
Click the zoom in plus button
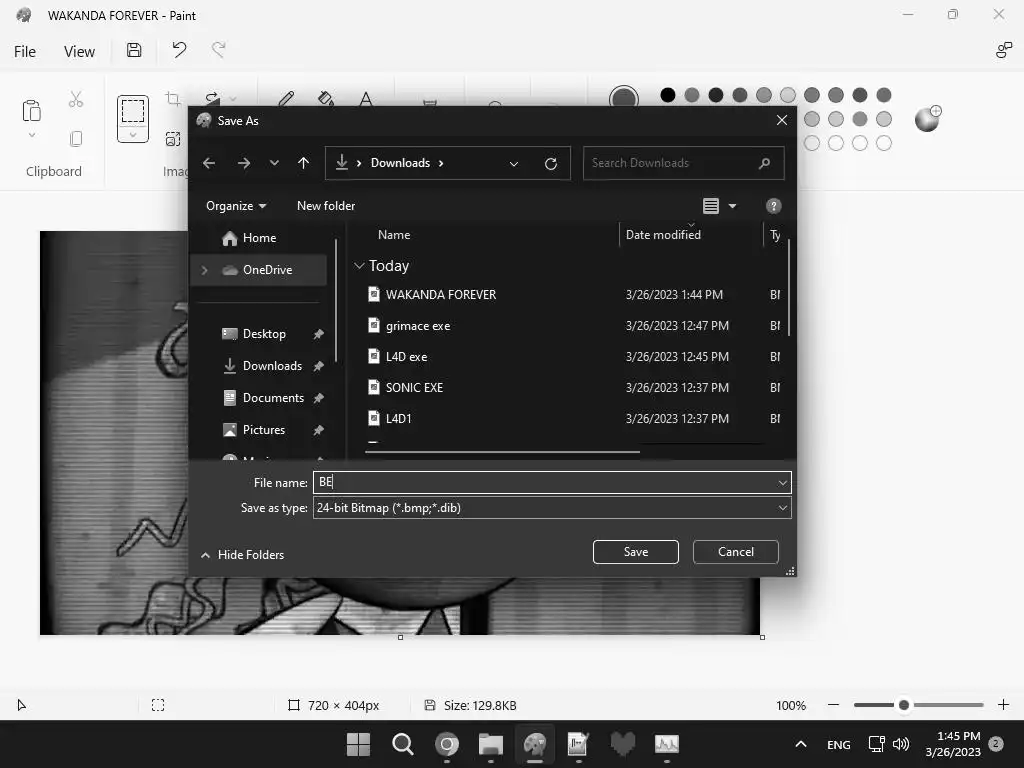[1004, 705]
